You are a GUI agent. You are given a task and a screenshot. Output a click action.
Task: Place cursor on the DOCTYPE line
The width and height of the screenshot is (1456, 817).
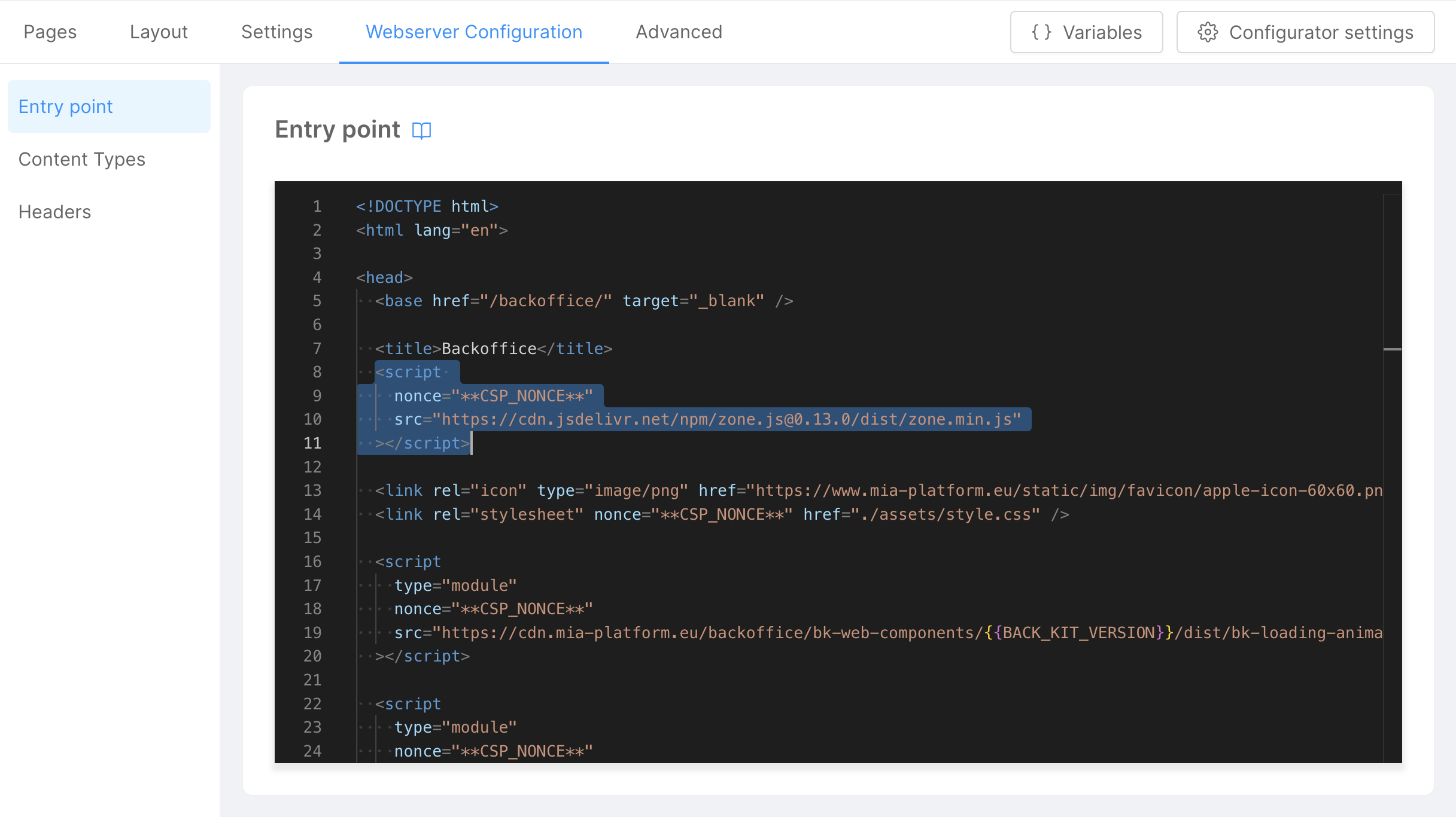(x=426, y=206)
